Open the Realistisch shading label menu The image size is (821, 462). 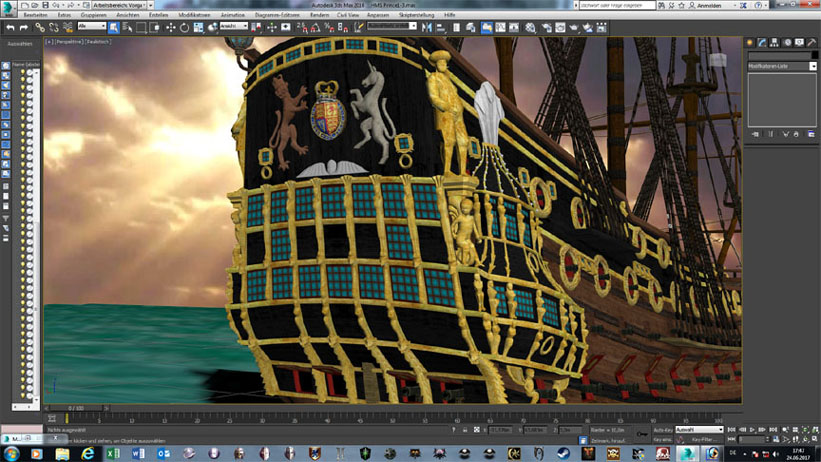(98, 41)
